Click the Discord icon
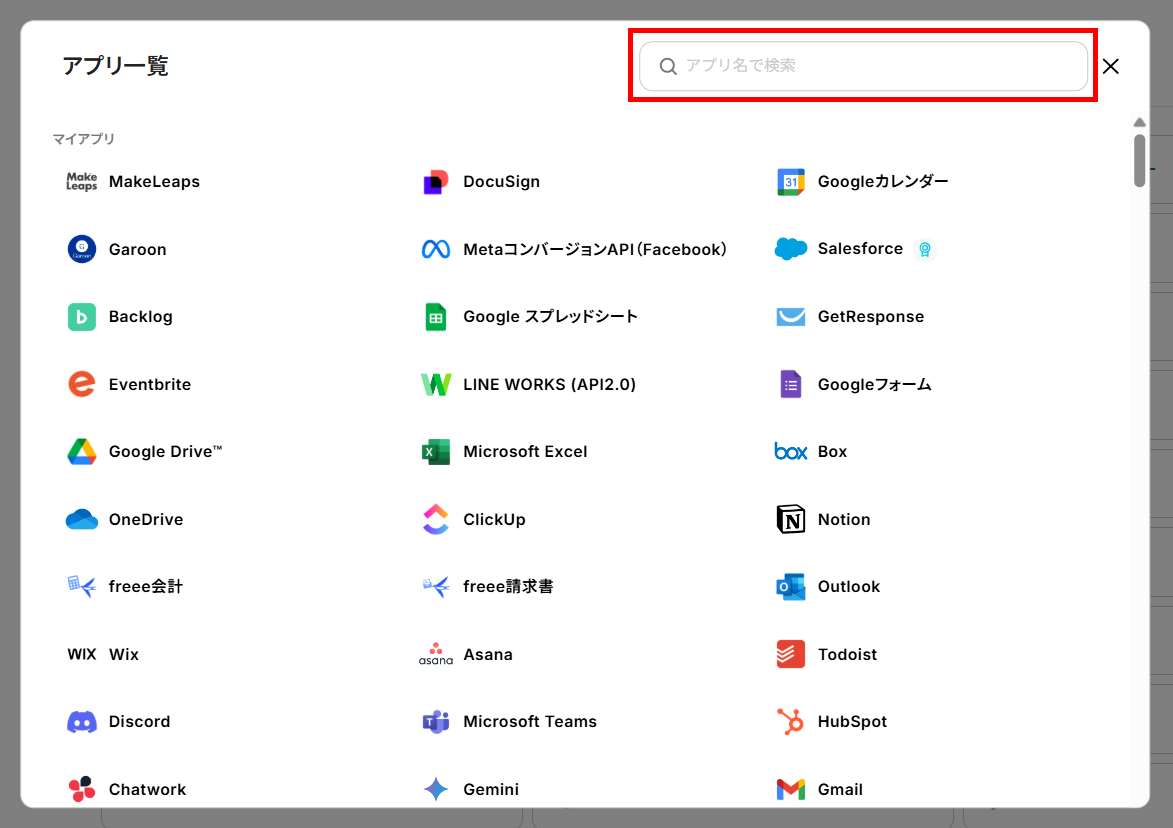Viewport: 1173px width, 828px height. click(x=82, y=722)
